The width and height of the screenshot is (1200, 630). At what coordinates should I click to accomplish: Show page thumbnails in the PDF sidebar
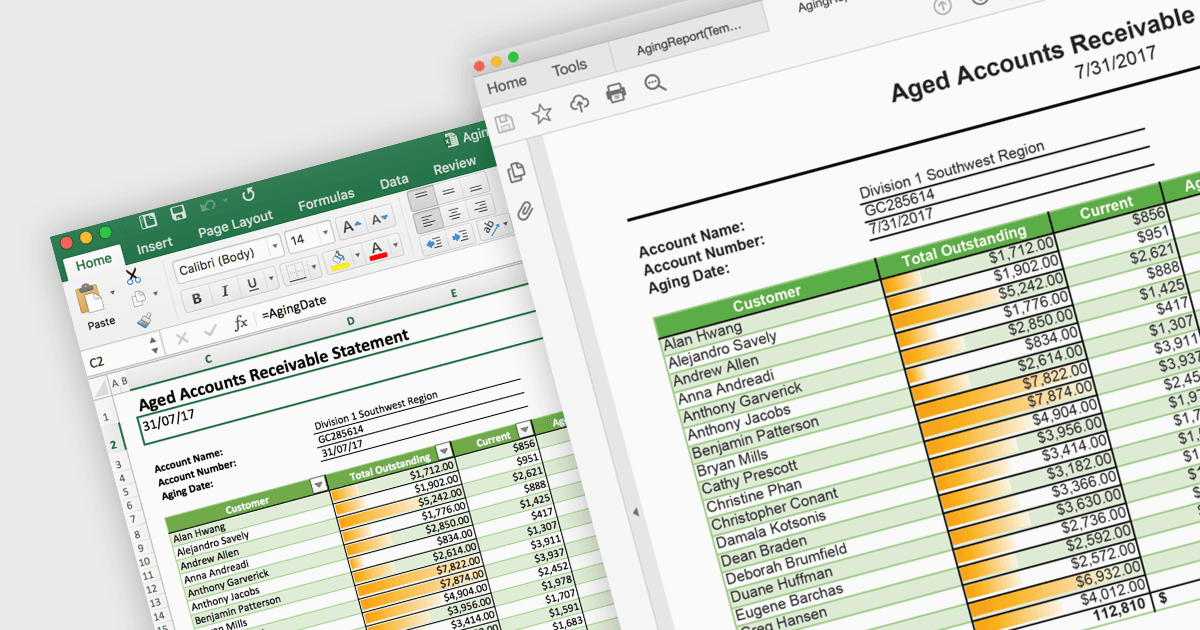517,172
